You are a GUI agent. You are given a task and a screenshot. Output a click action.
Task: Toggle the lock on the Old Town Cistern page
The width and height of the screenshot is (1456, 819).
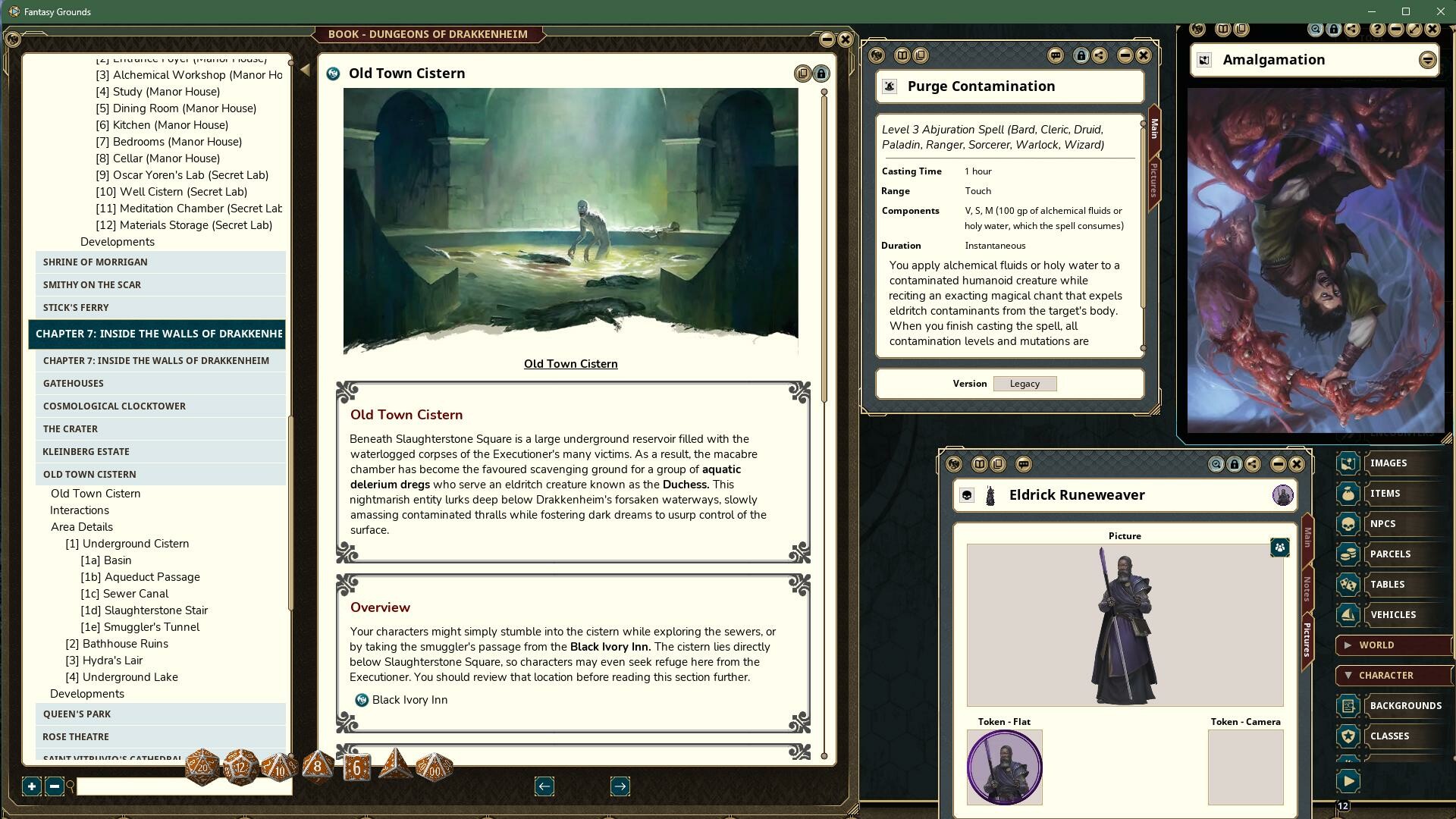coord(821,74)
